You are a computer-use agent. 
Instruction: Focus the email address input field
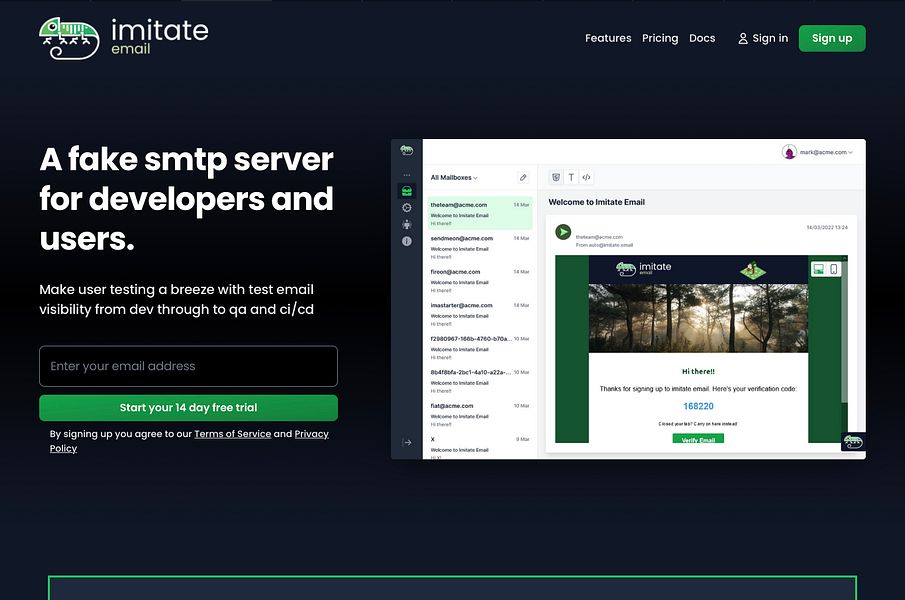tap(188, 366)
